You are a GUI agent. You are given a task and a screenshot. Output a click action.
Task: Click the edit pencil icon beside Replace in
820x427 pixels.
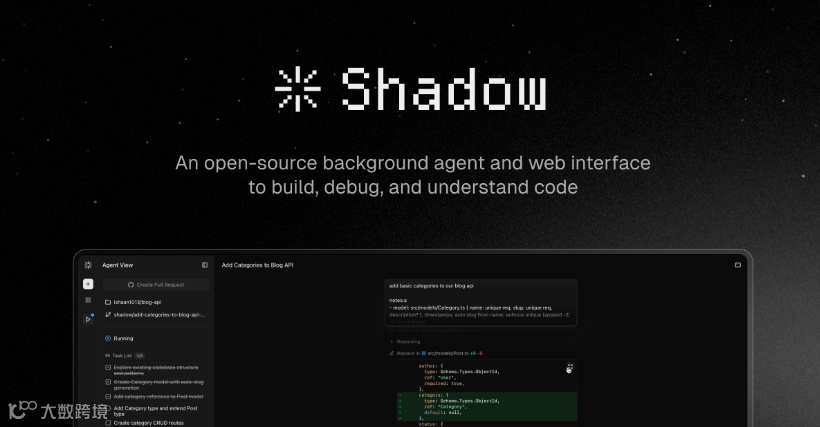[x=391, y=353]
